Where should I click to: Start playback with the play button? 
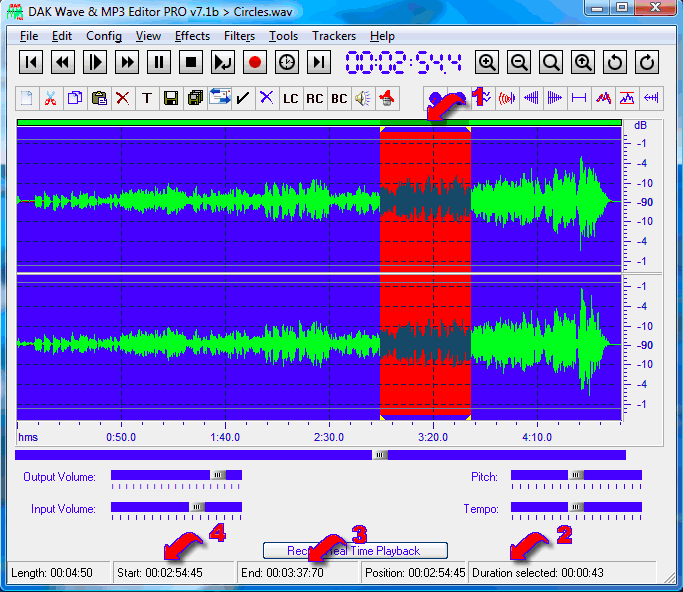(95, 62)
